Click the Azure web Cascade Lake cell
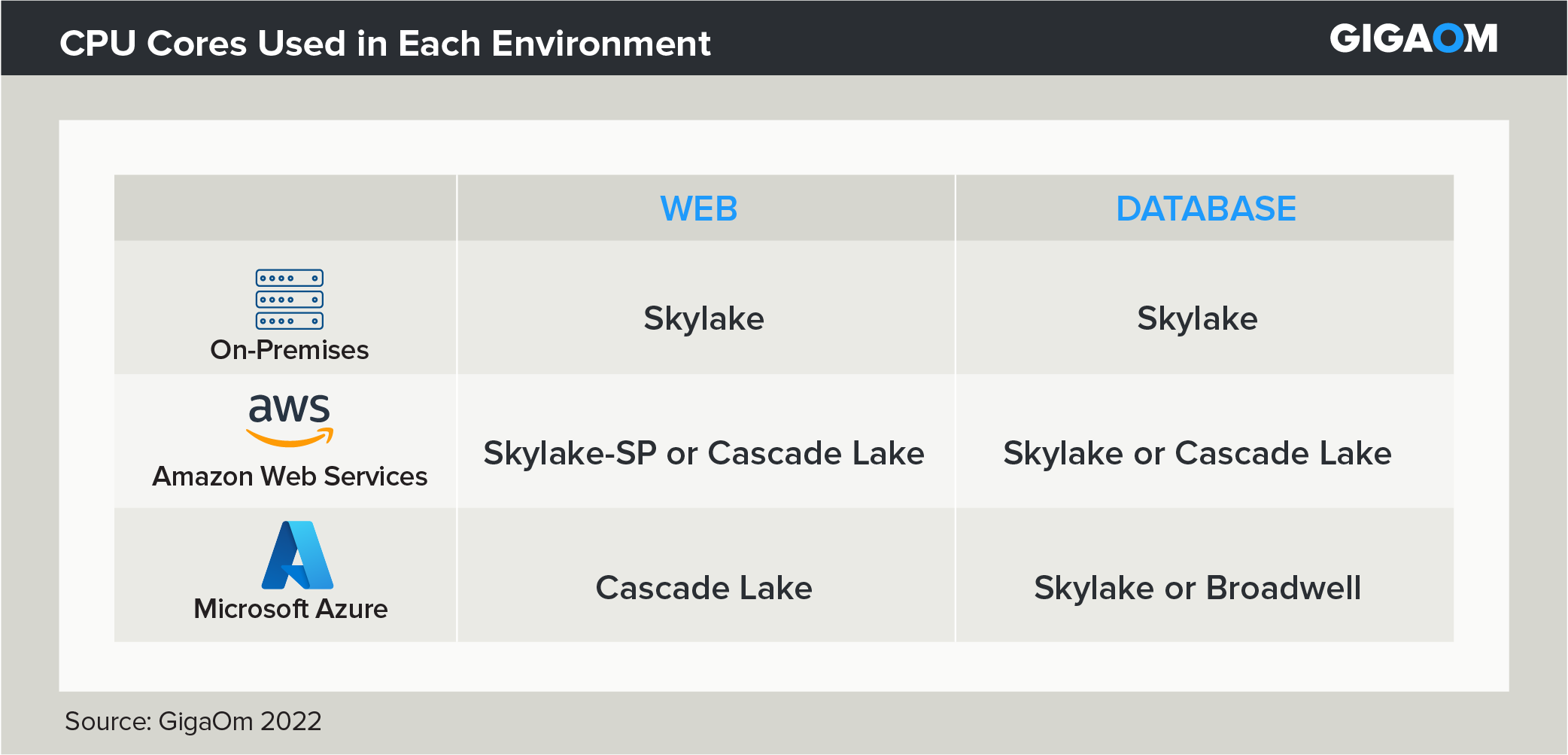This screenshot has width=1568, height=755. (703, 588)
